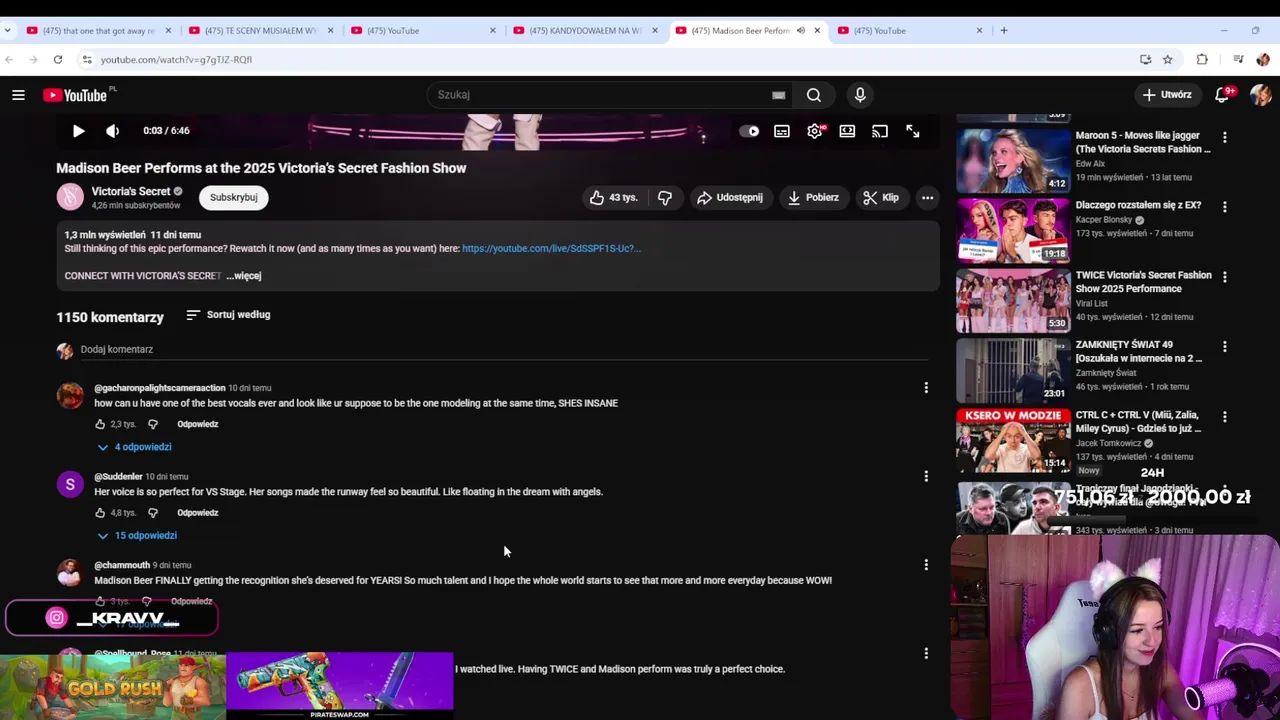Open the Victoria's Secret channel name
1280x720 pixels.
click(x=131, y=191)
